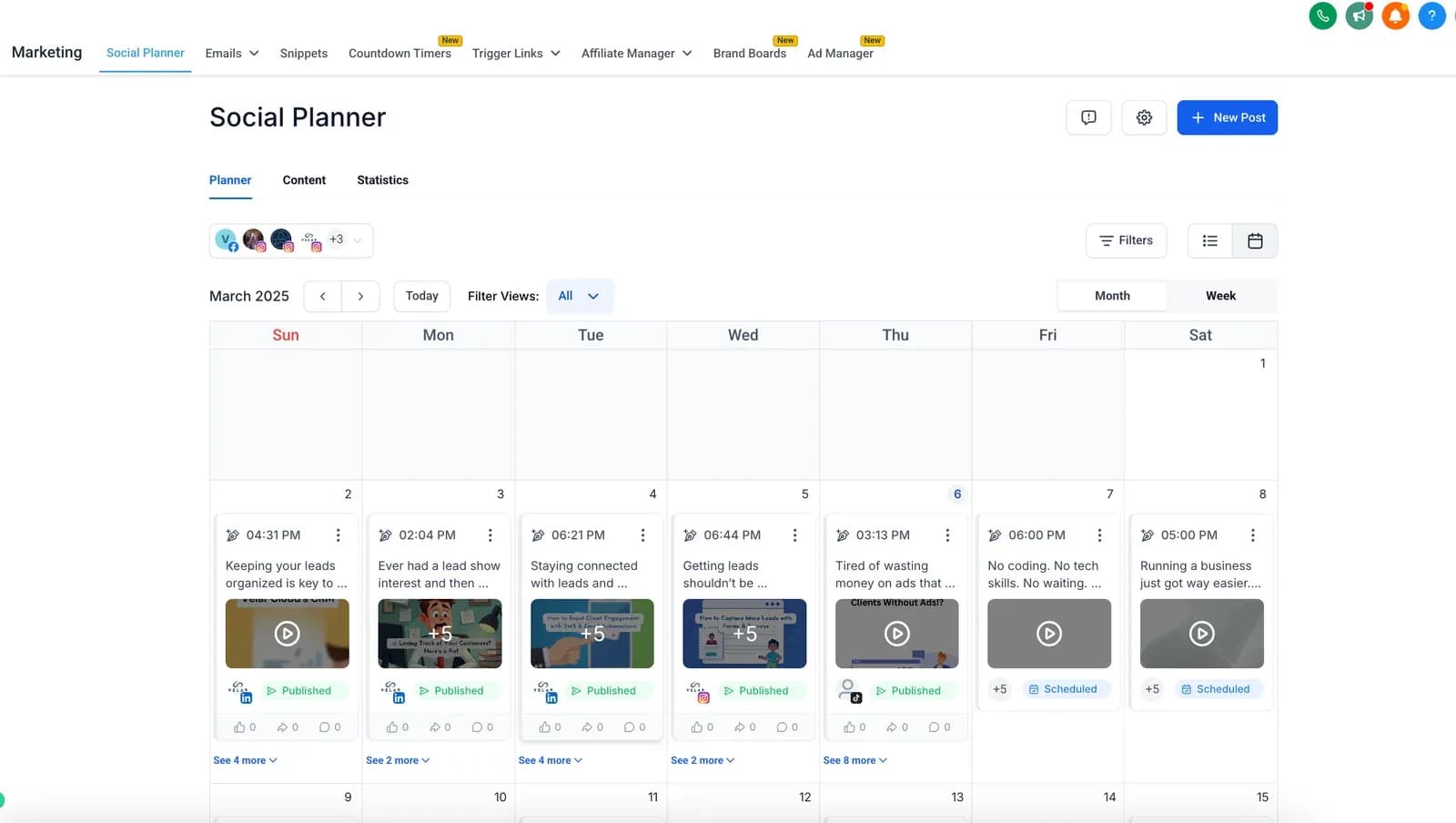Image resolution: width=1456 pixels, height=823 pixels.
Task: Expand 'See 2 more' on Monday
Action: pos(398,760)
